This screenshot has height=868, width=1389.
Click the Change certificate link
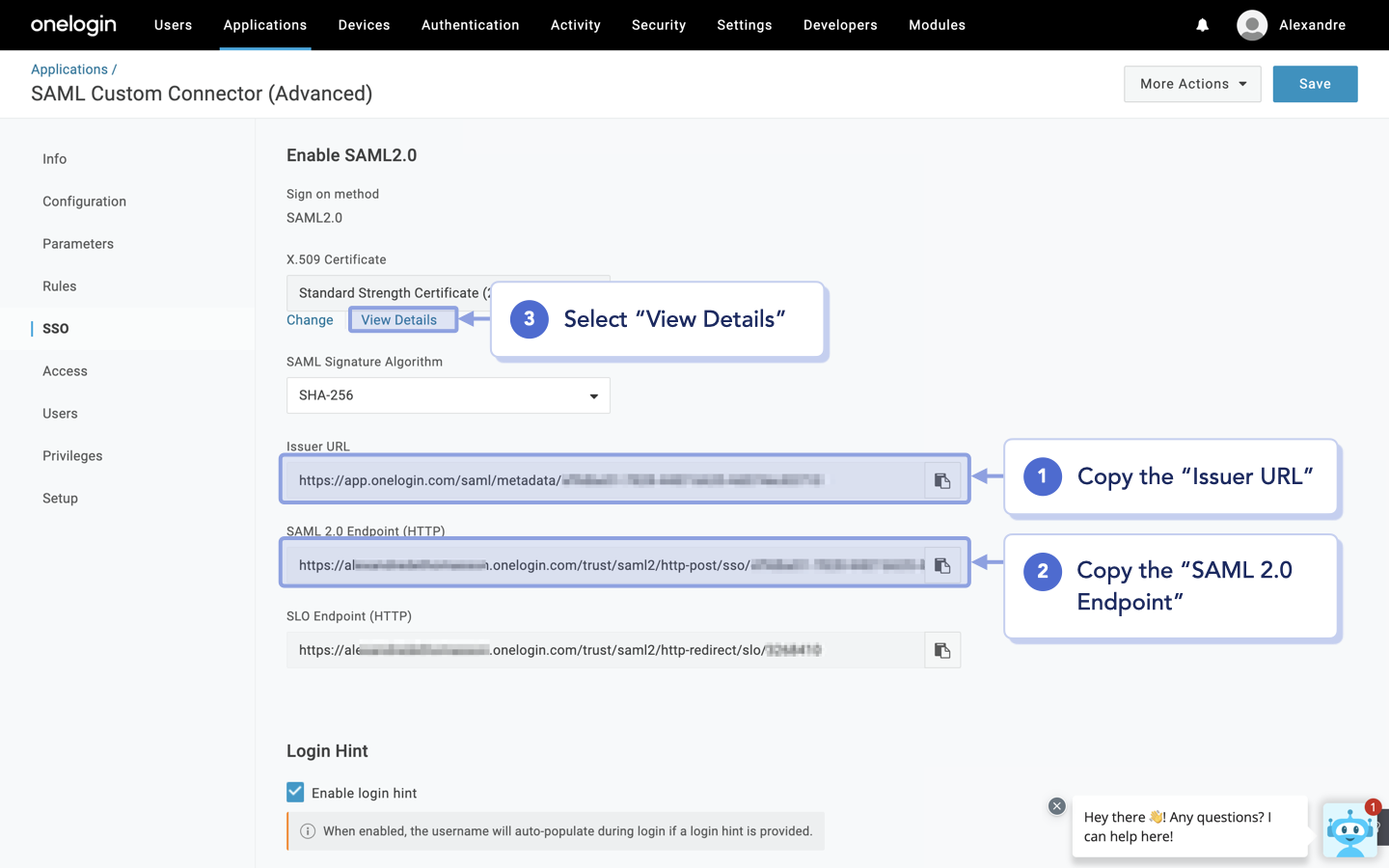(x=311, y=319)
